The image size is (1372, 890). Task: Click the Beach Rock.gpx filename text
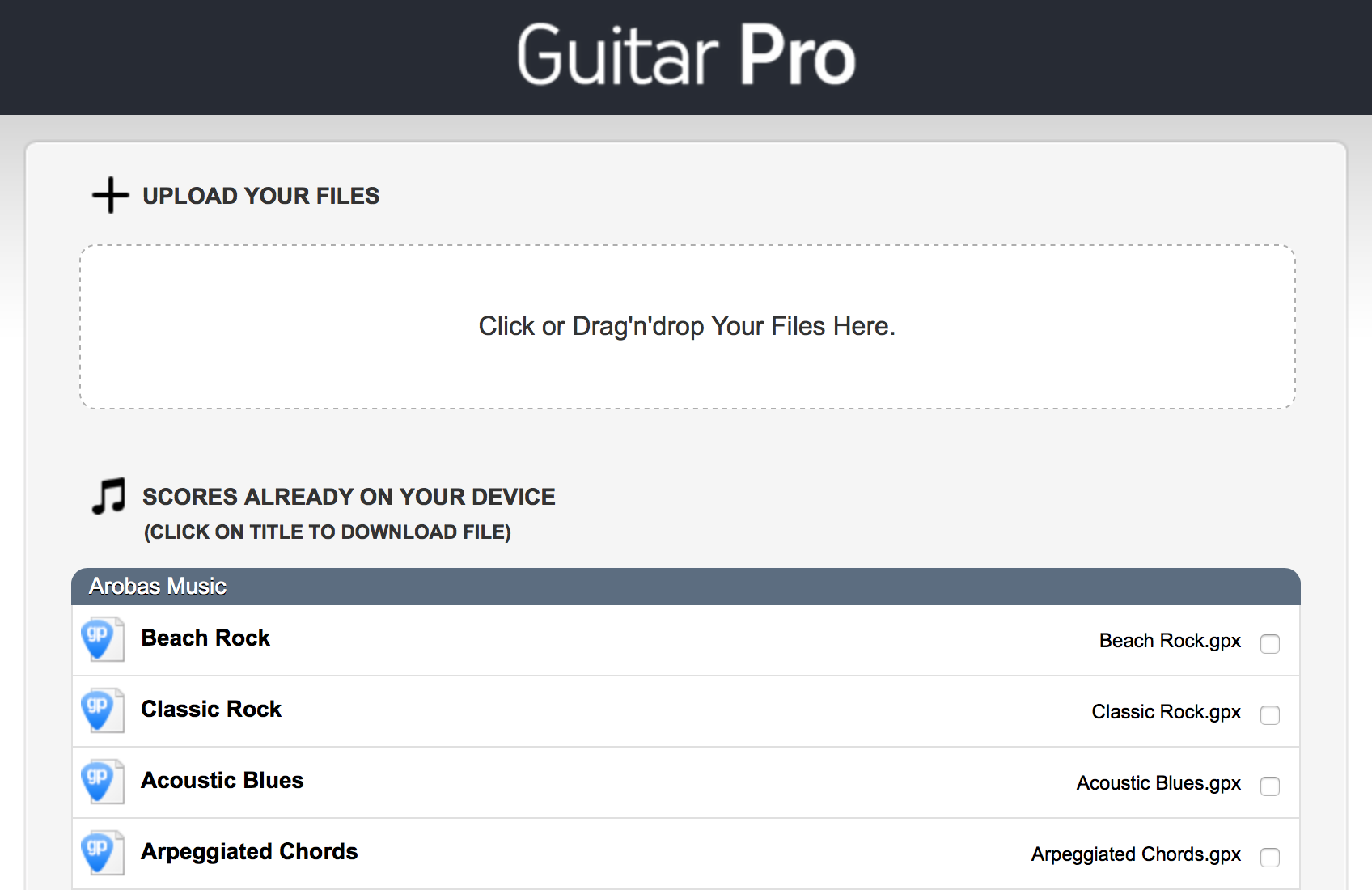click(x=1170, y=641)
